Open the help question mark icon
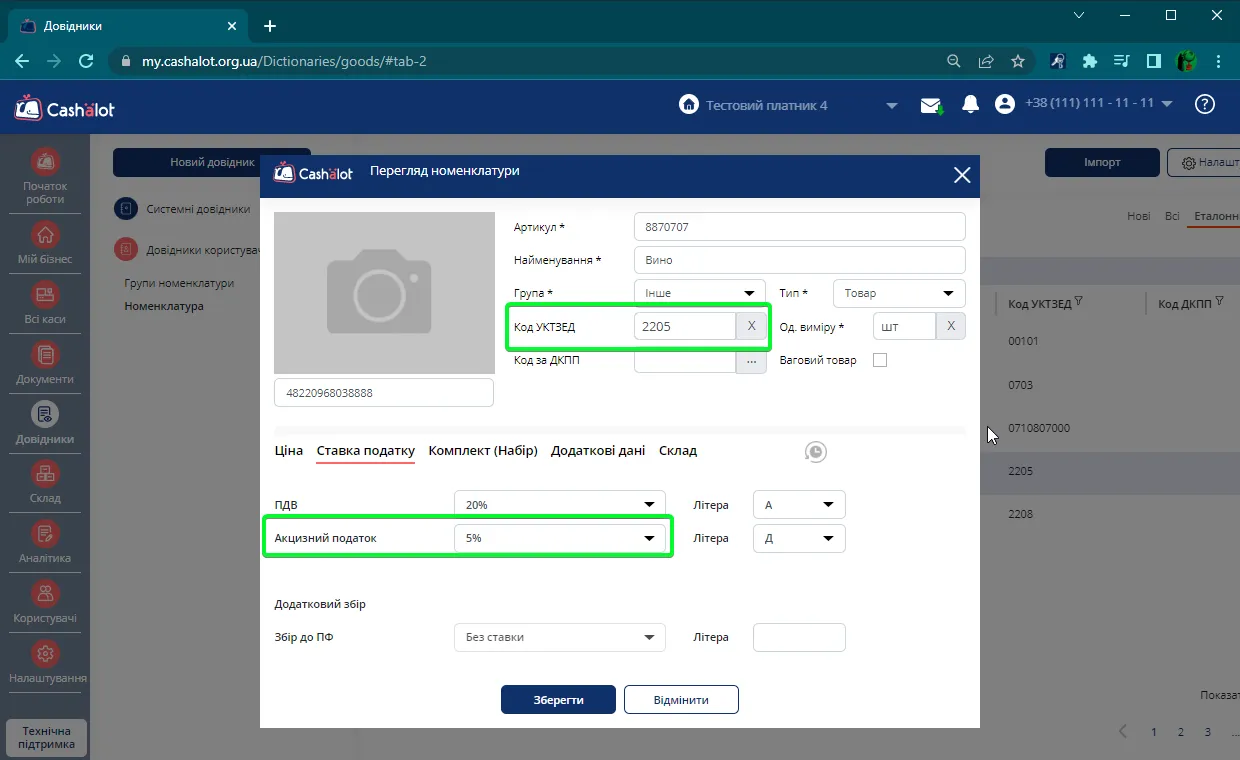The image size is (1240, 760). 1205,104
